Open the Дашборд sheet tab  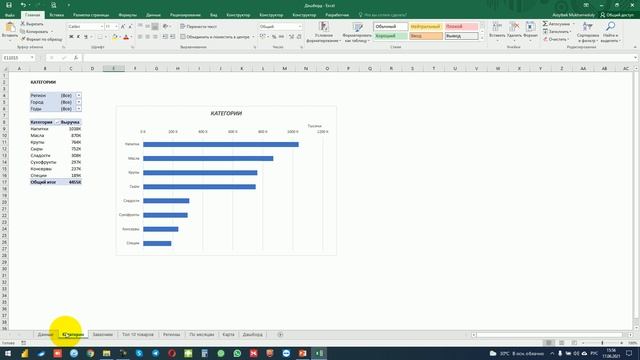(252, 335)
